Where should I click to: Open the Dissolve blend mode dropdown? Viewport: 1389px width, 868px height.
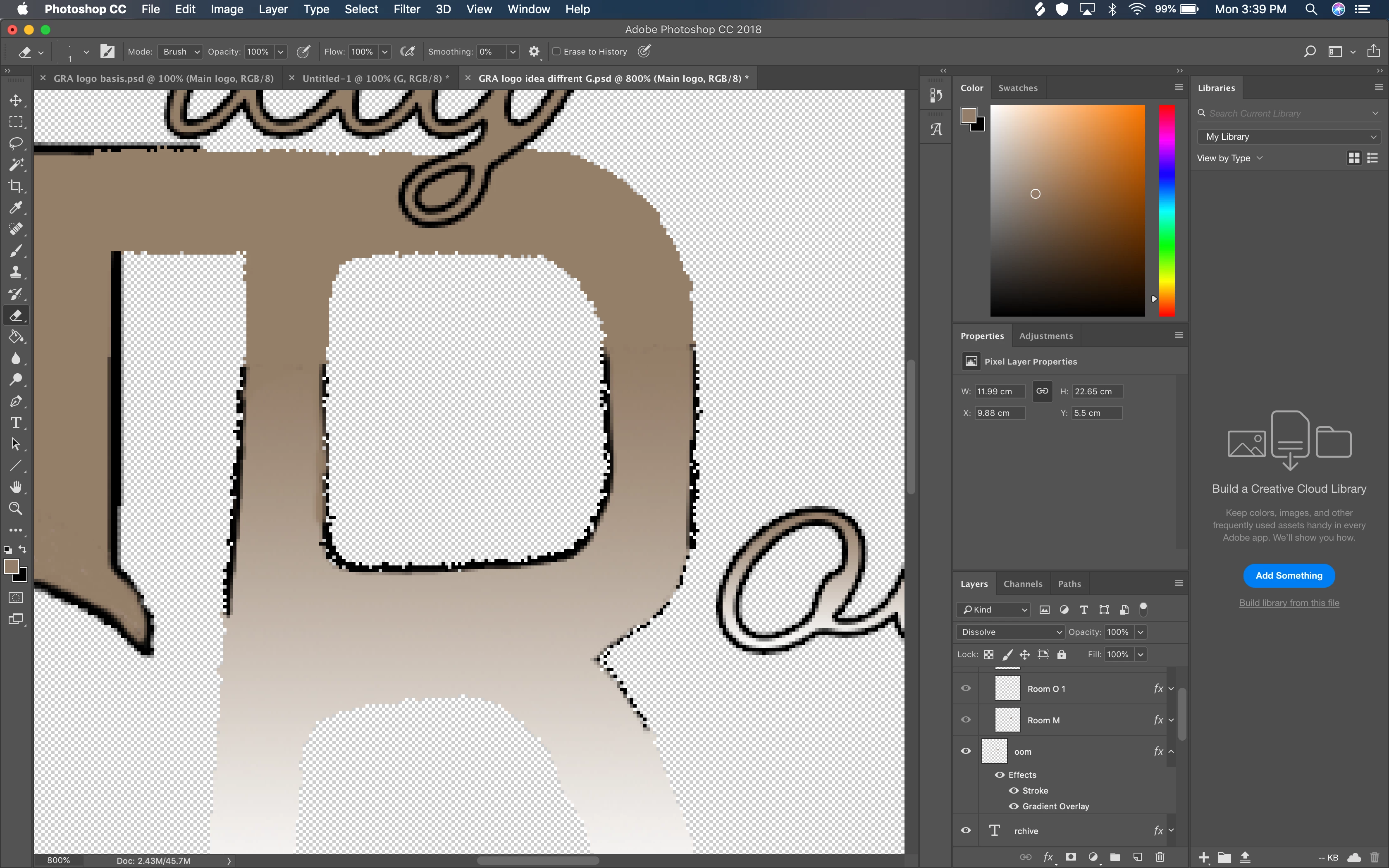click(1010, 632)
